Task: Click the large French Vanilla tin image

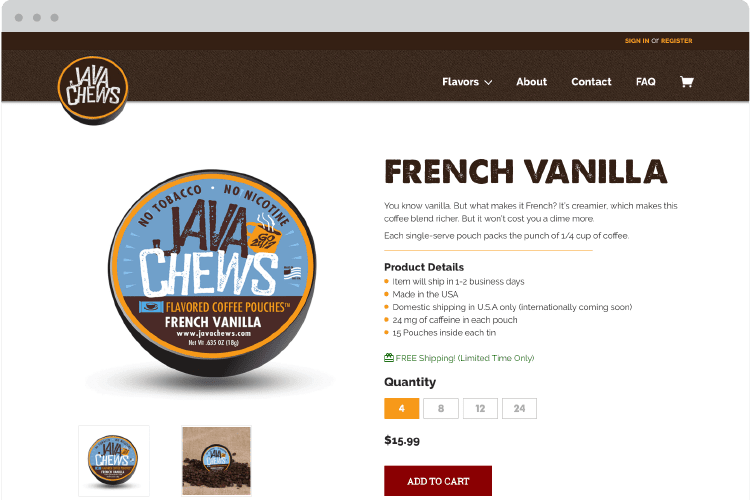Action: (212, 272)
